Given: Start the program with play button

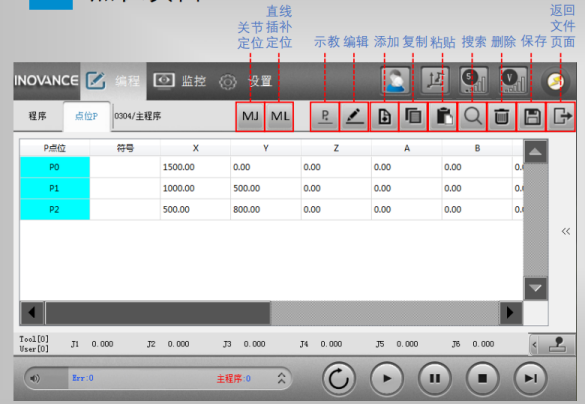Looking at the screenshot, I should click(x=387, y=379).
